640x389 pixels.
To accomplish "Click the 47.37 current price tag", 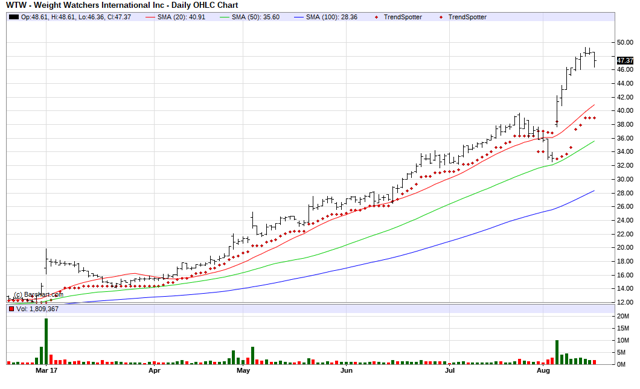I will 625,61.
